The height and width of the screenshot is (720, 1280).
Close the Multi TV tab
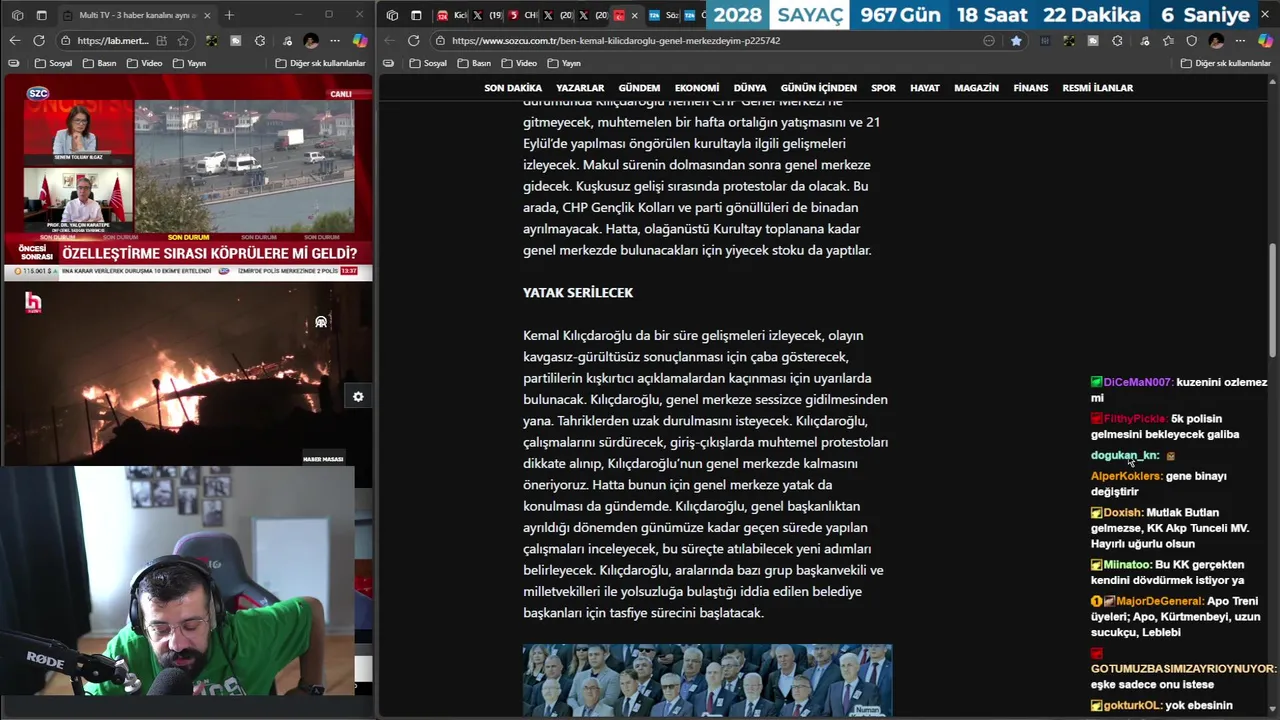tap(208, 15)
